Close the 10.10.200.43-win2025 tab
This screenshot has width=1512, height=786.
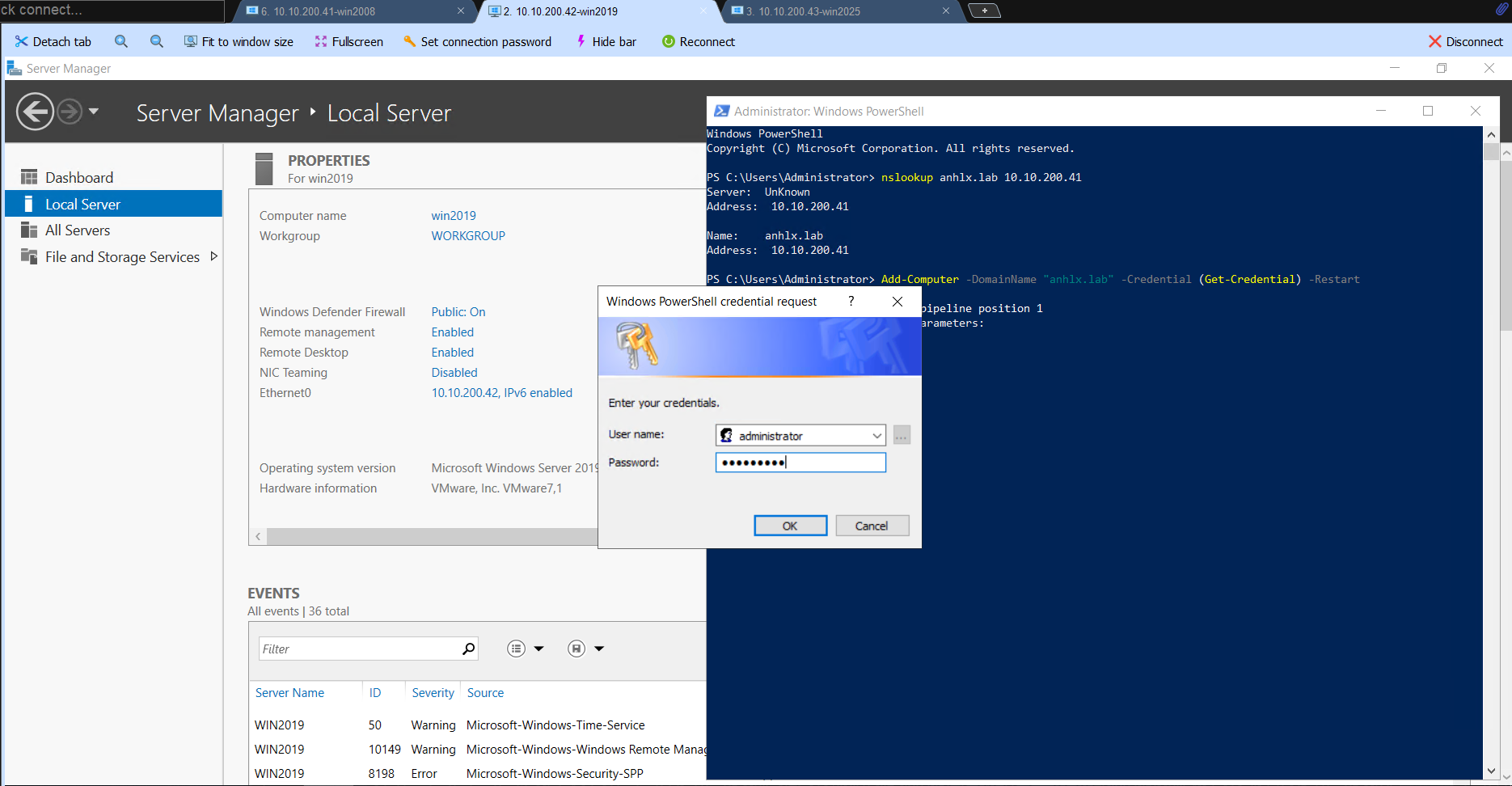[946, 11]
